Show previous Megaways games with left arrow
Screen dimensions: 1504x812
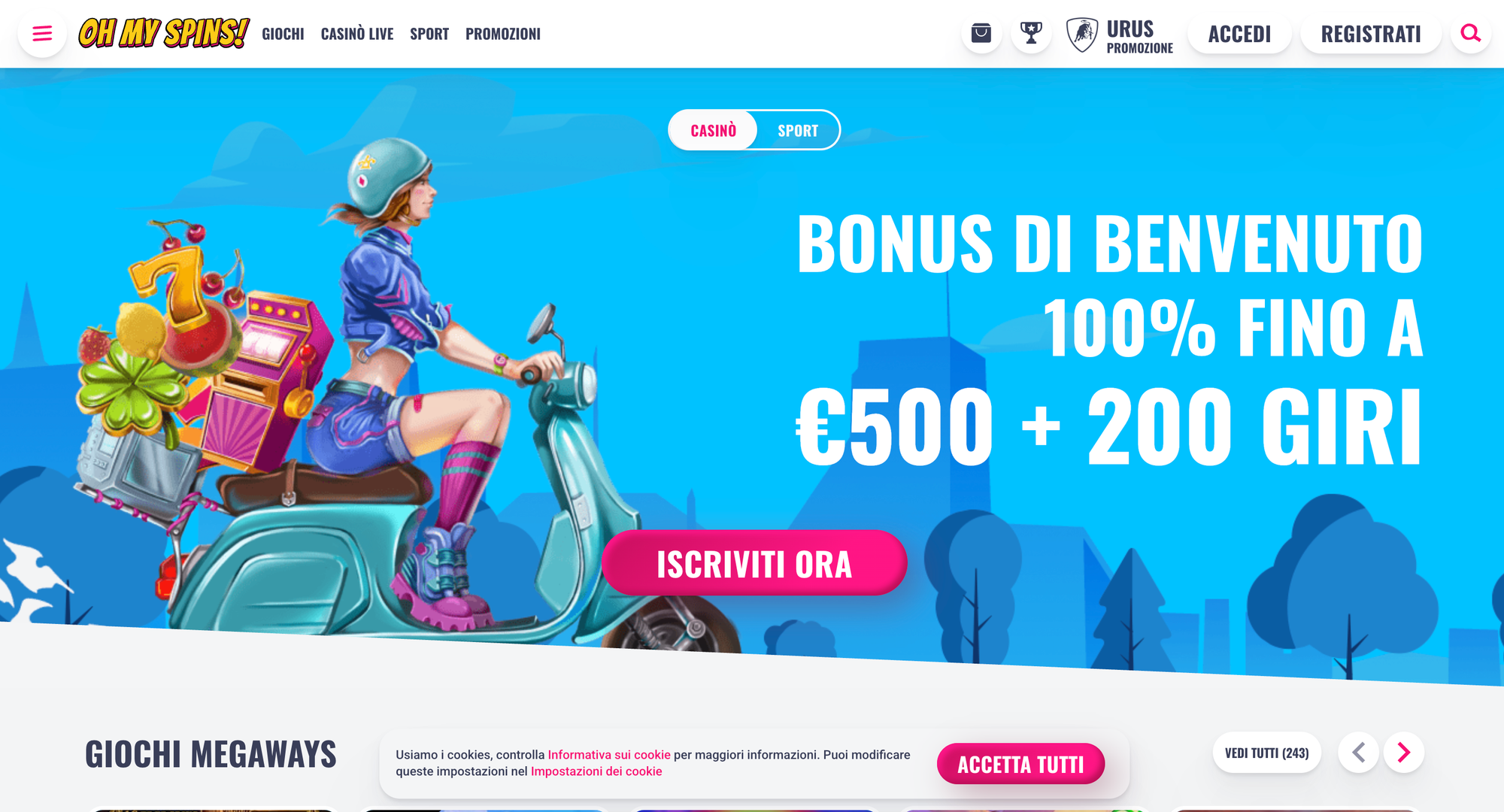point(1358,753)
